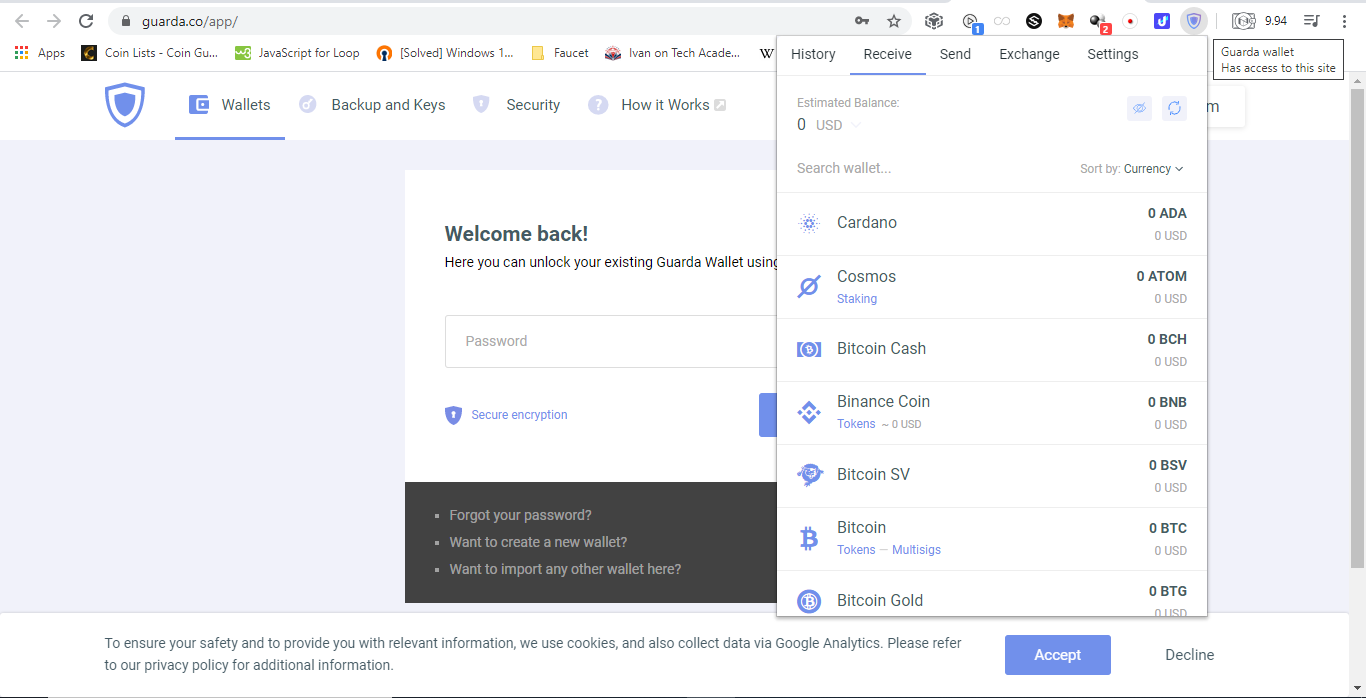Accept the cookies notice

(1058, 655)
